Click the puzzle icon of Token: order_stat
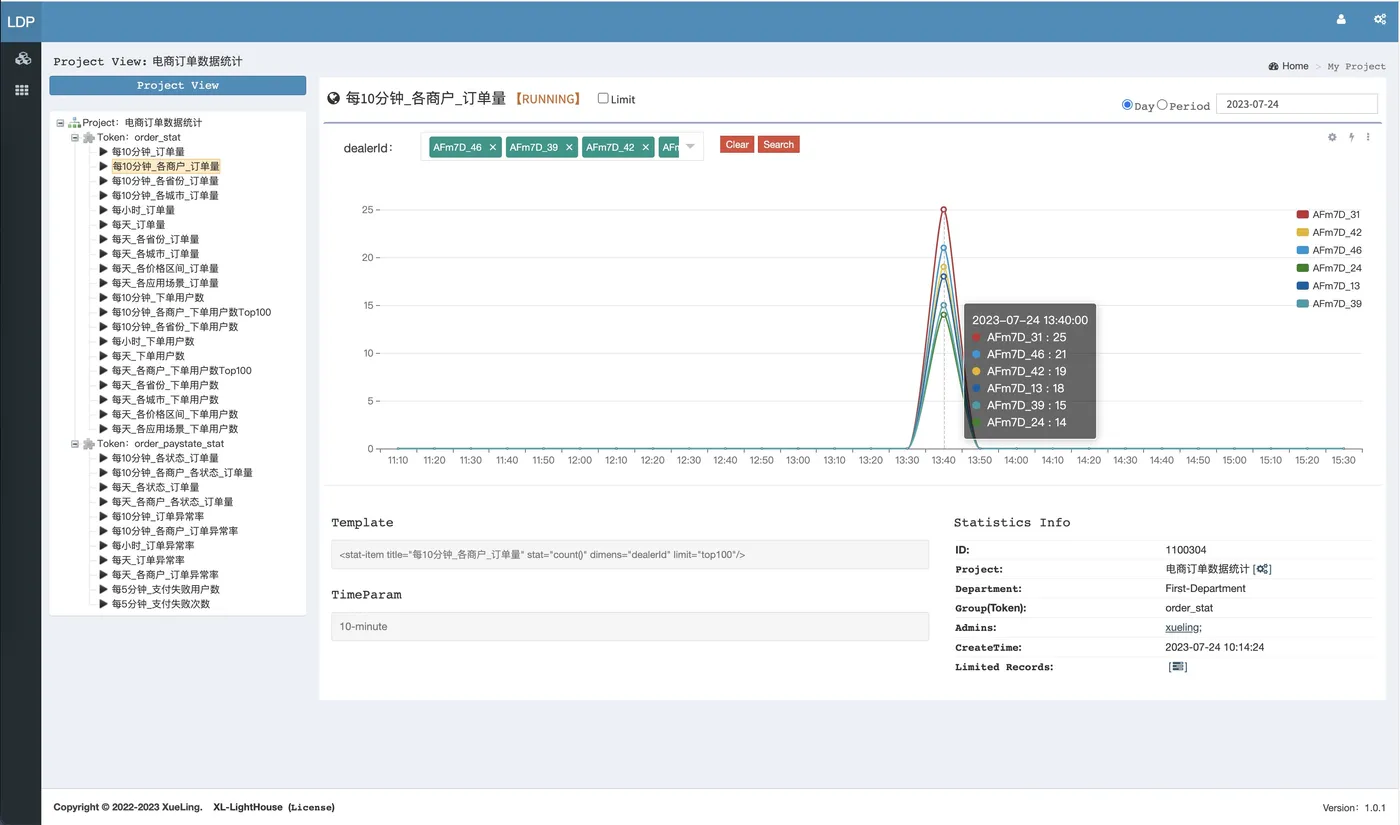Viewport: 1400px width, 825px height. pyautogui.click(x=89, y=137)
